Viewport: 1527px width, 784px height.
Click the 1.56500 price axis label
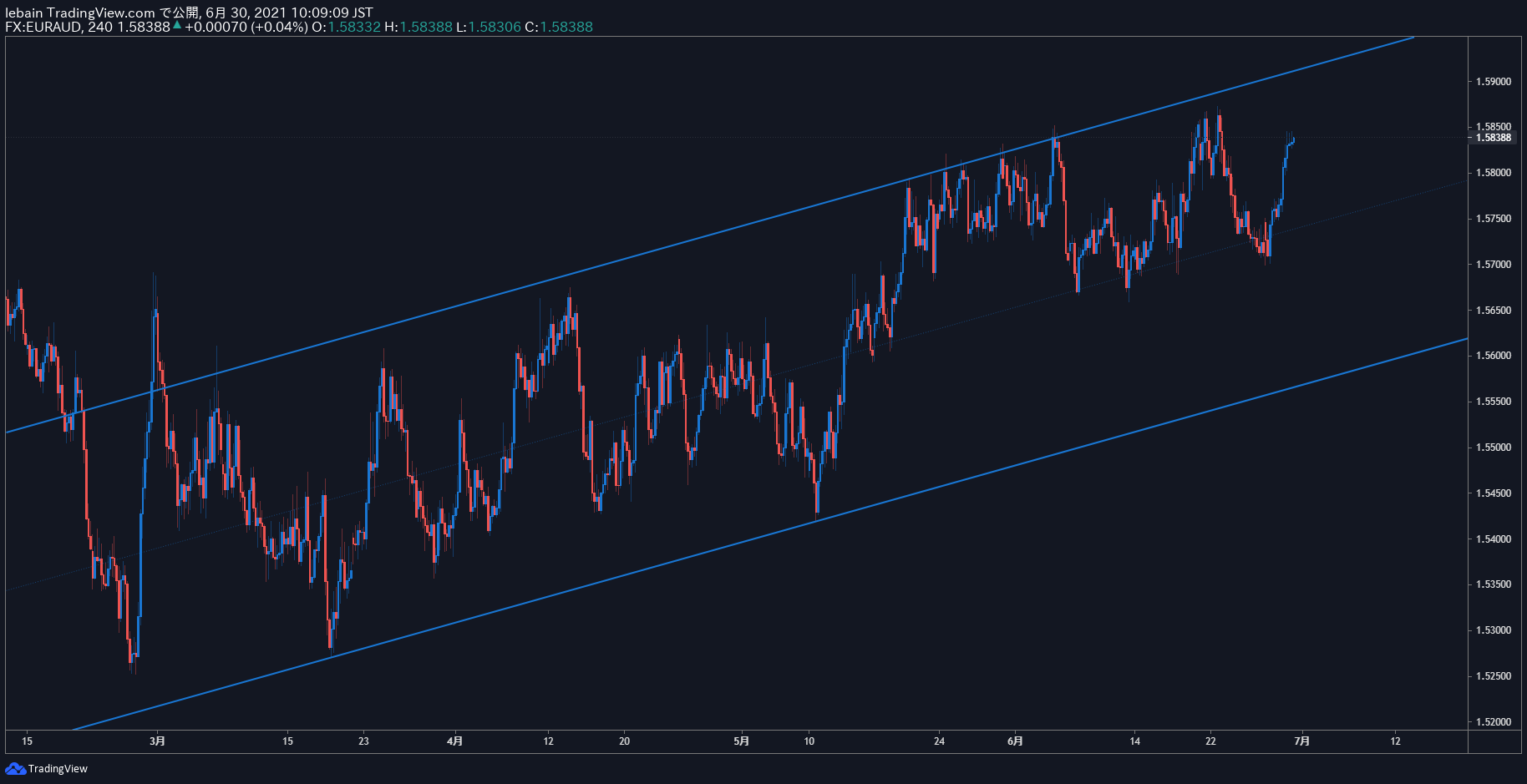click(x=1494, y=311)
